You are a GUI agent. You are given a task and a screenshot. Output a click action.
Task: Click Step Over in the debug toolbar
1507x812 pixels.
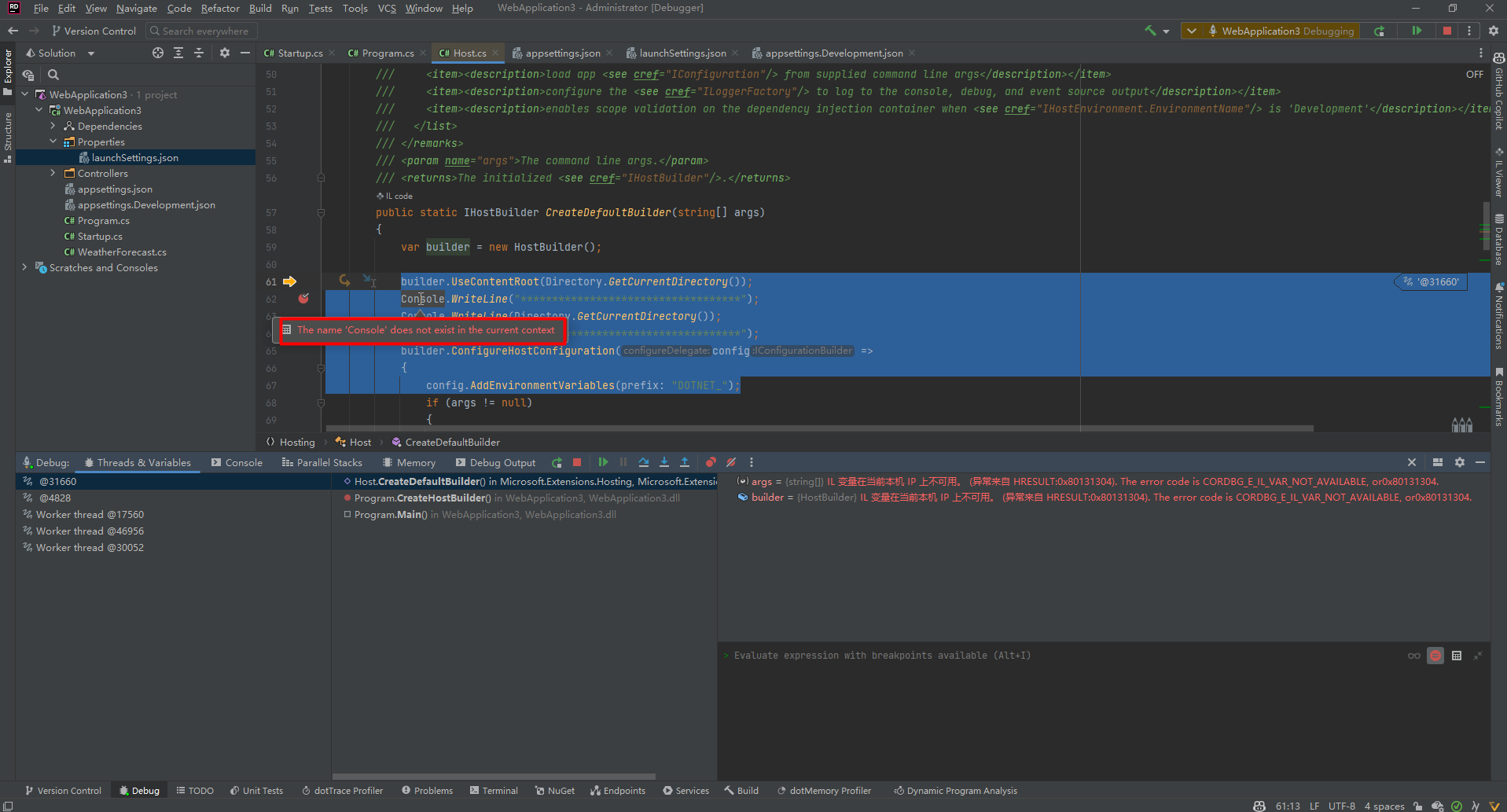pos(644,462)
